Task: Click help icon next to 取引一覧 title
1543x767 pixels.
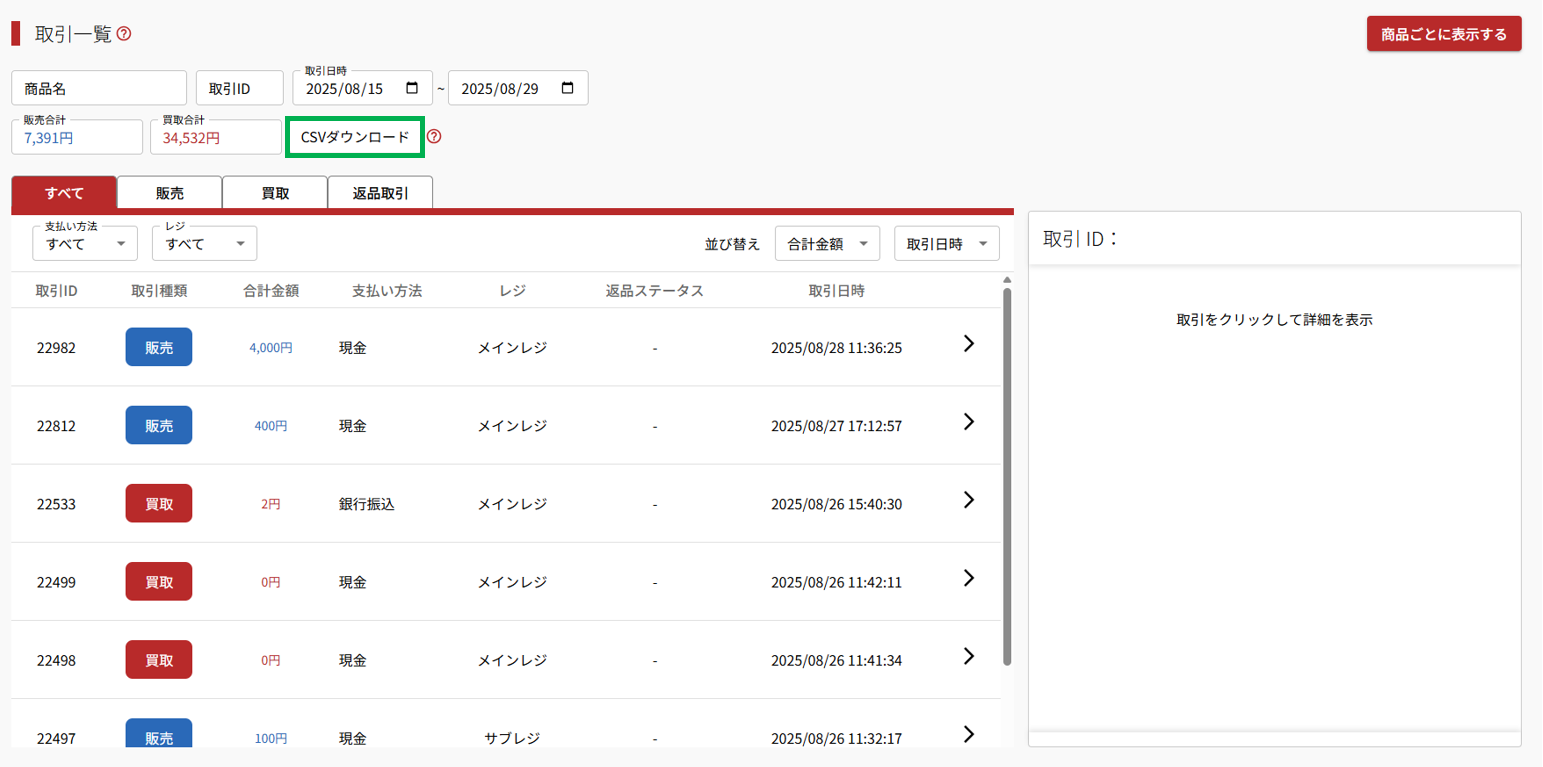Action: point(124,34)
